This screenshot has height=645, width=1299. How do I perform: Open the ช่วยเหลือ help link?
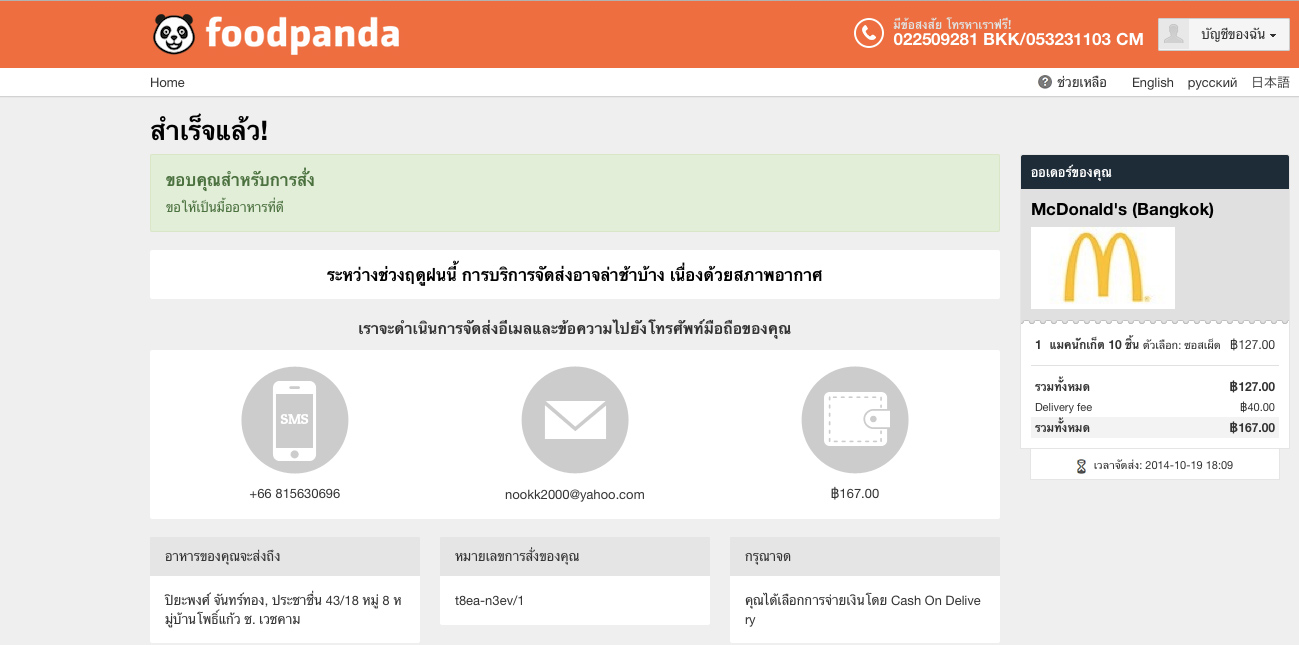coord(1081,83)
